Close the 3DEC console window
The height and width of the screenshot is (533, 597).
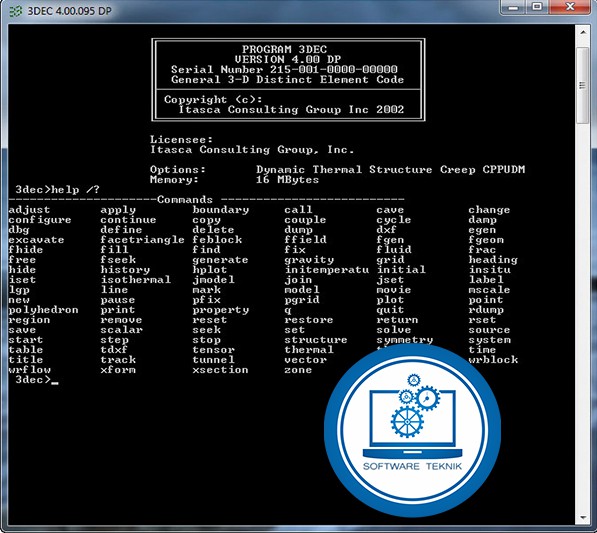click(570, 7)
